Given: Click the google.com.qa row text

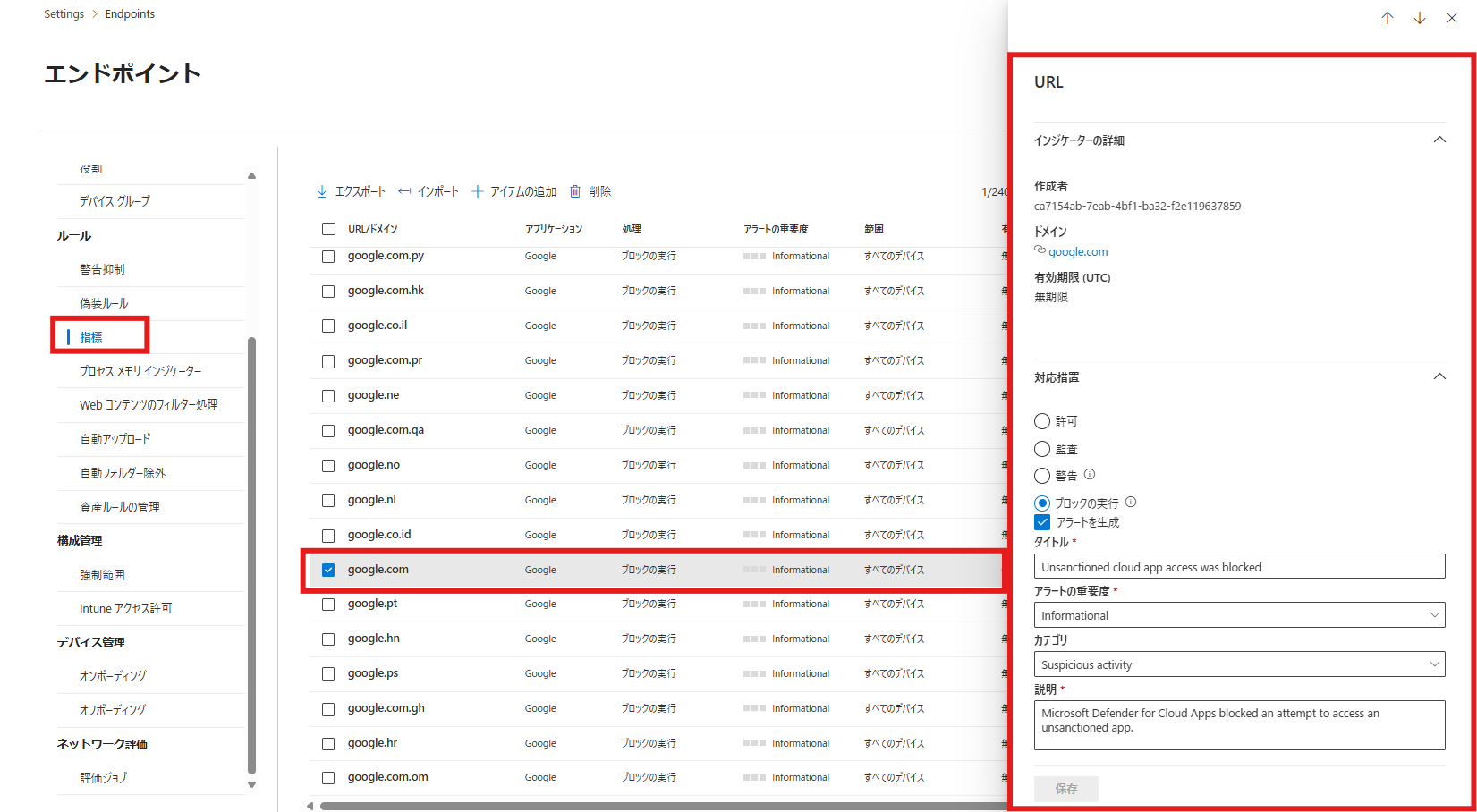Looking at the screenshot, I should coord(386,430).
